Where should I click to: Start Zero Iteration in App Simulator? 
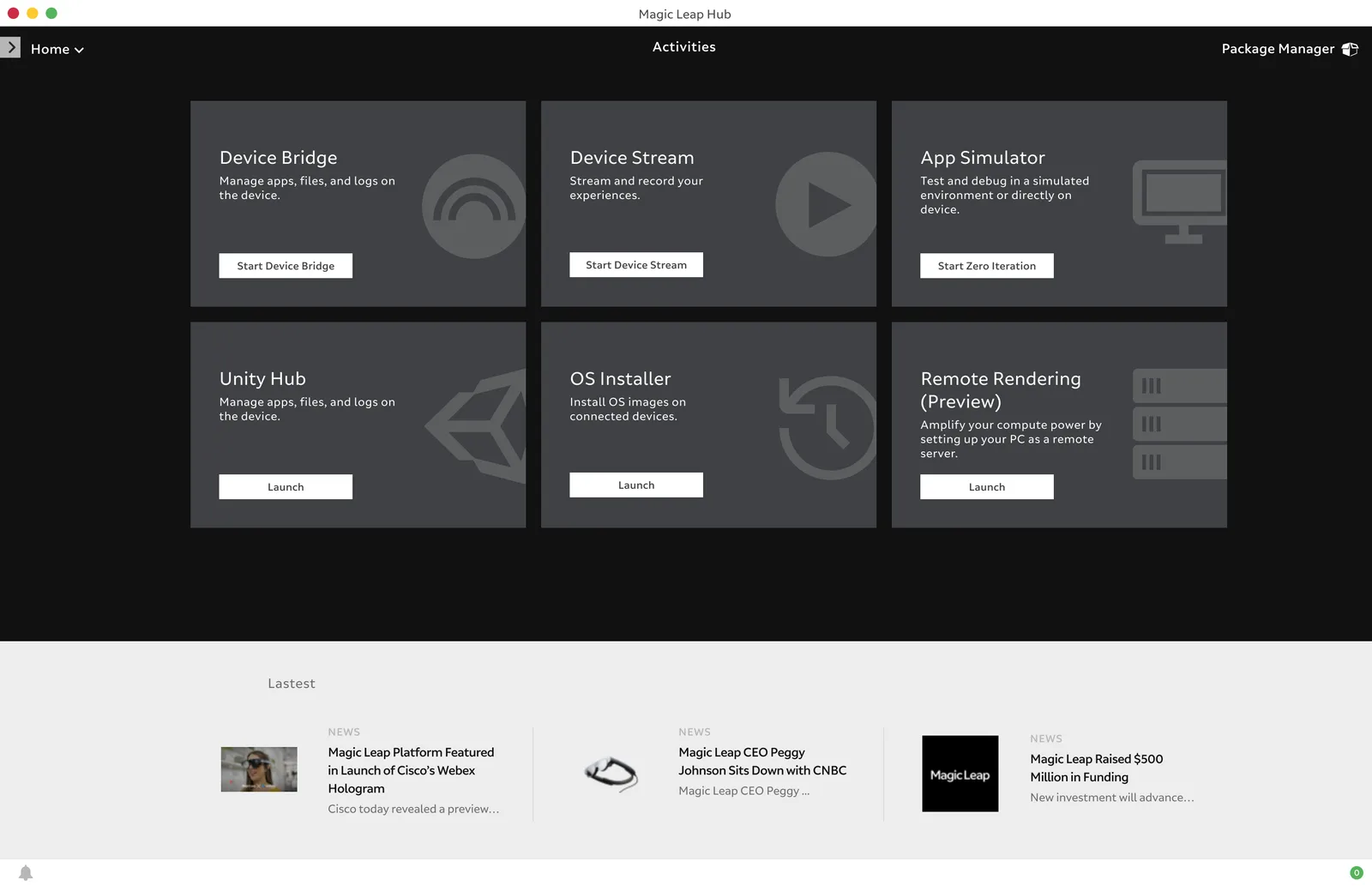tap(987, 266)
